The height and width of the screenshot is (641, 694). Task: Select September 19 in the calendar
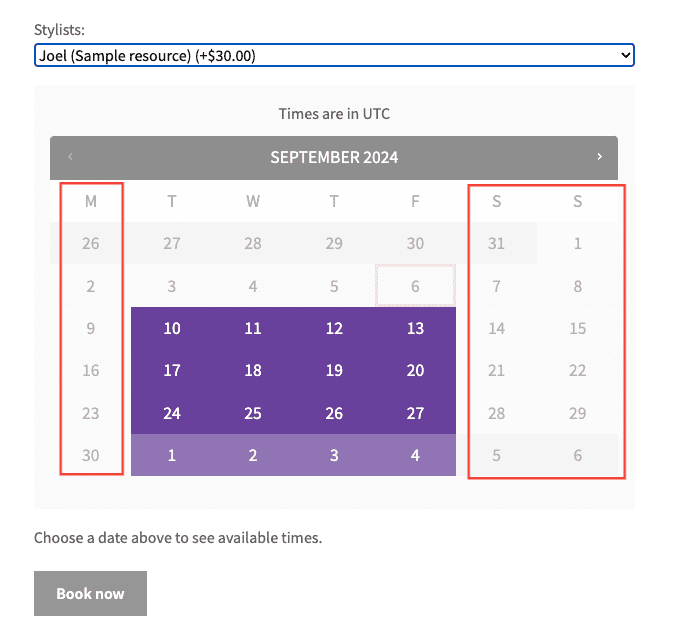334,370
